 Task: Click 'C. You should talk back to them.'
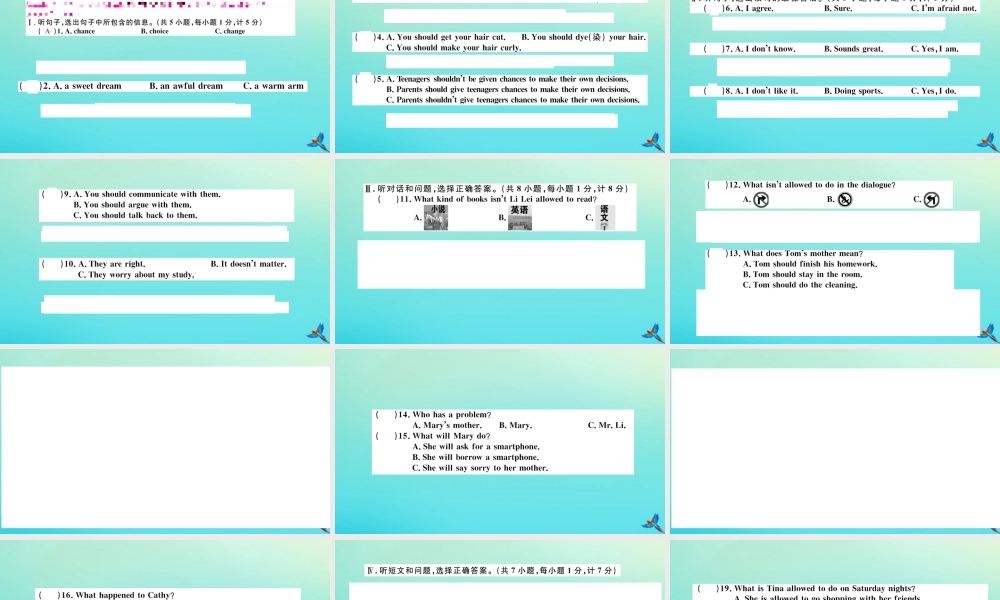(x=135, y=216)
